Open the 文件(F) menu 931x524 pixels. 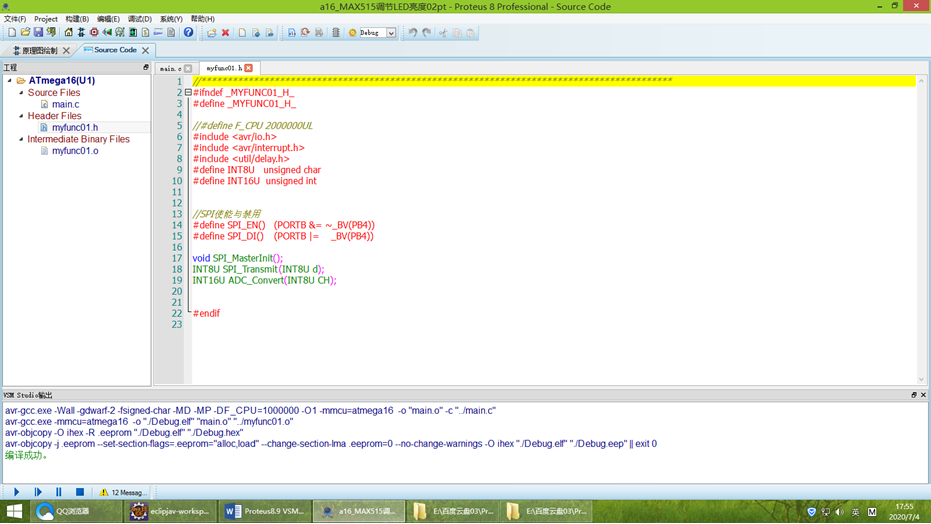tap(15, 19)
